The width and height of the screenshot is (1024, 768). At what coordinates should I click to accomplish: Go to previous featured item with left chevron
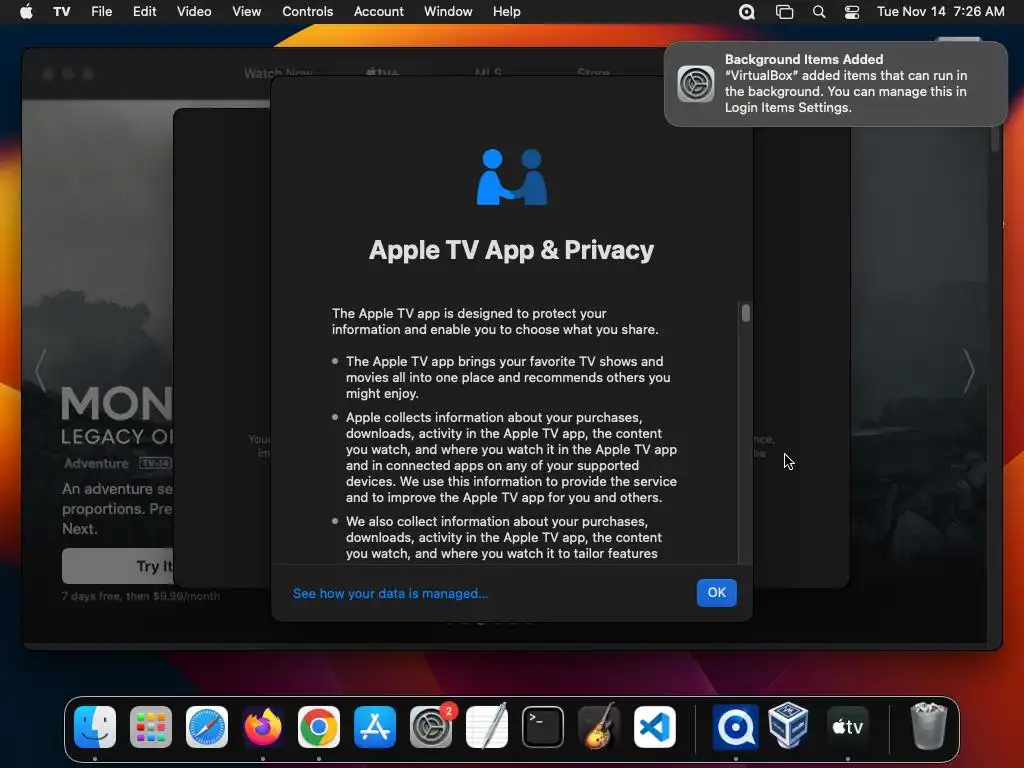tap(40, 371)
